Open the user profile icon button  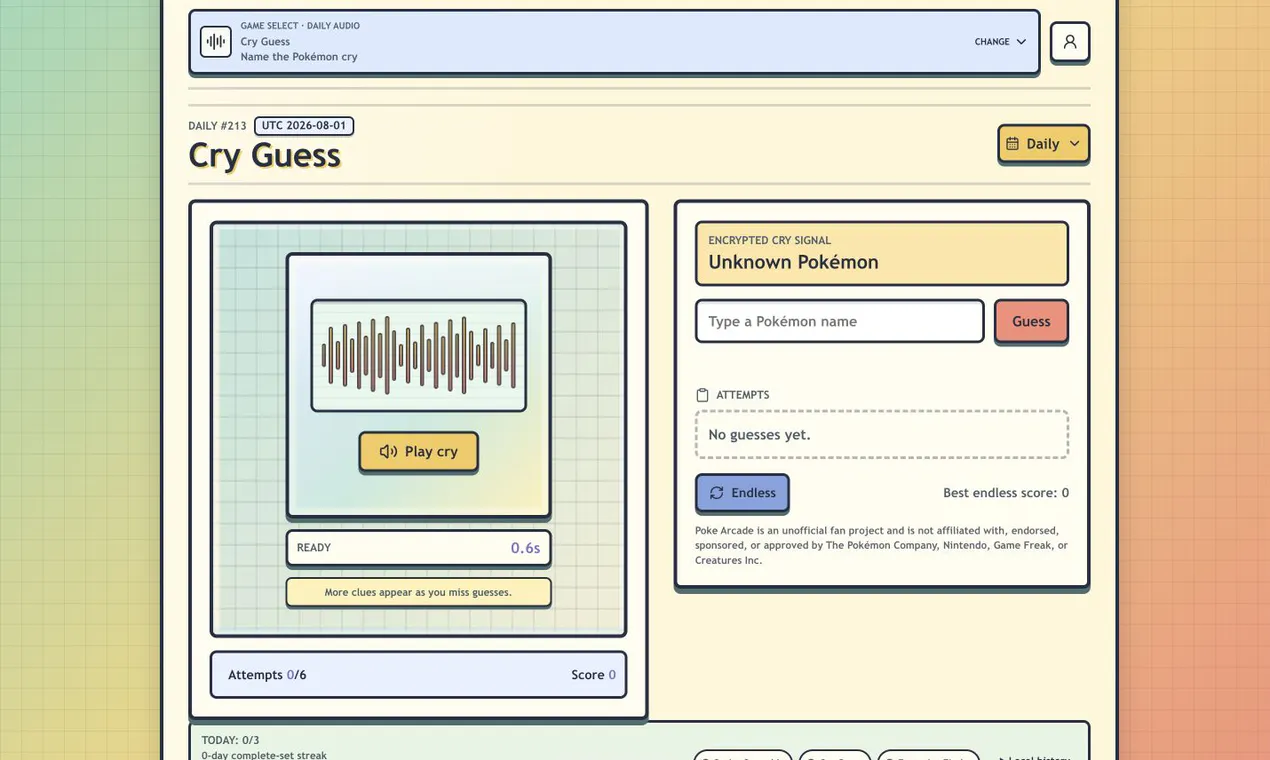pyautogui.click(x=1070, y=42)
